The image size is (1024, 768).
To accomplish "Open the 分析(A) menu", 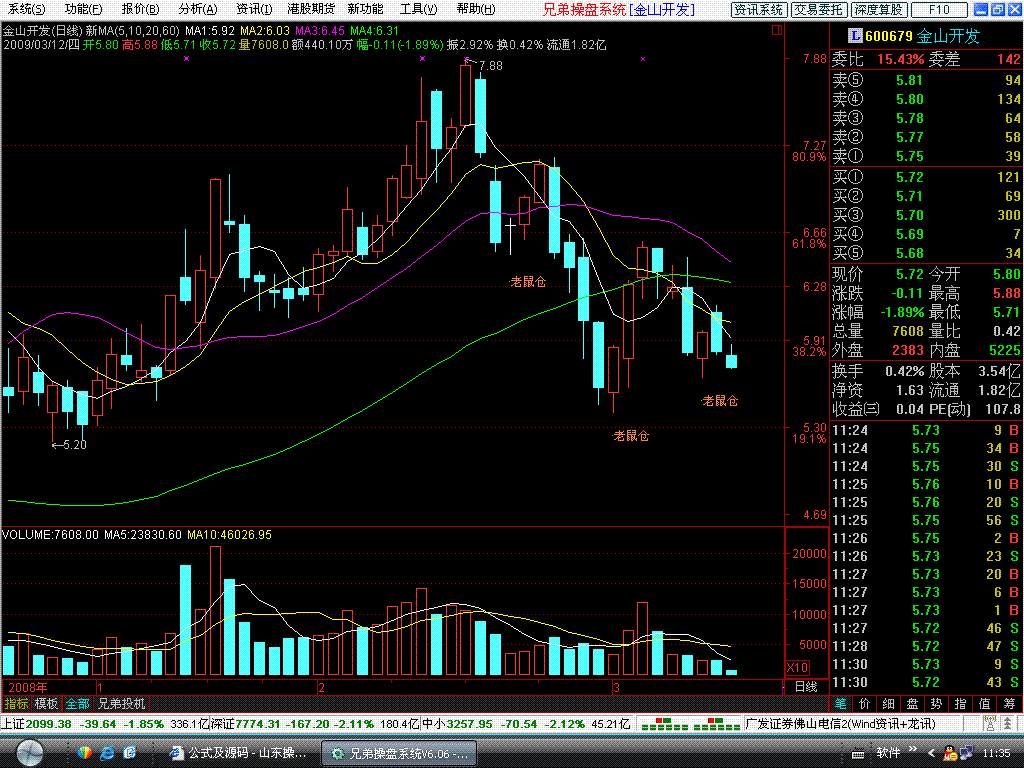I will pyautogui.click(x=198, y=9).
